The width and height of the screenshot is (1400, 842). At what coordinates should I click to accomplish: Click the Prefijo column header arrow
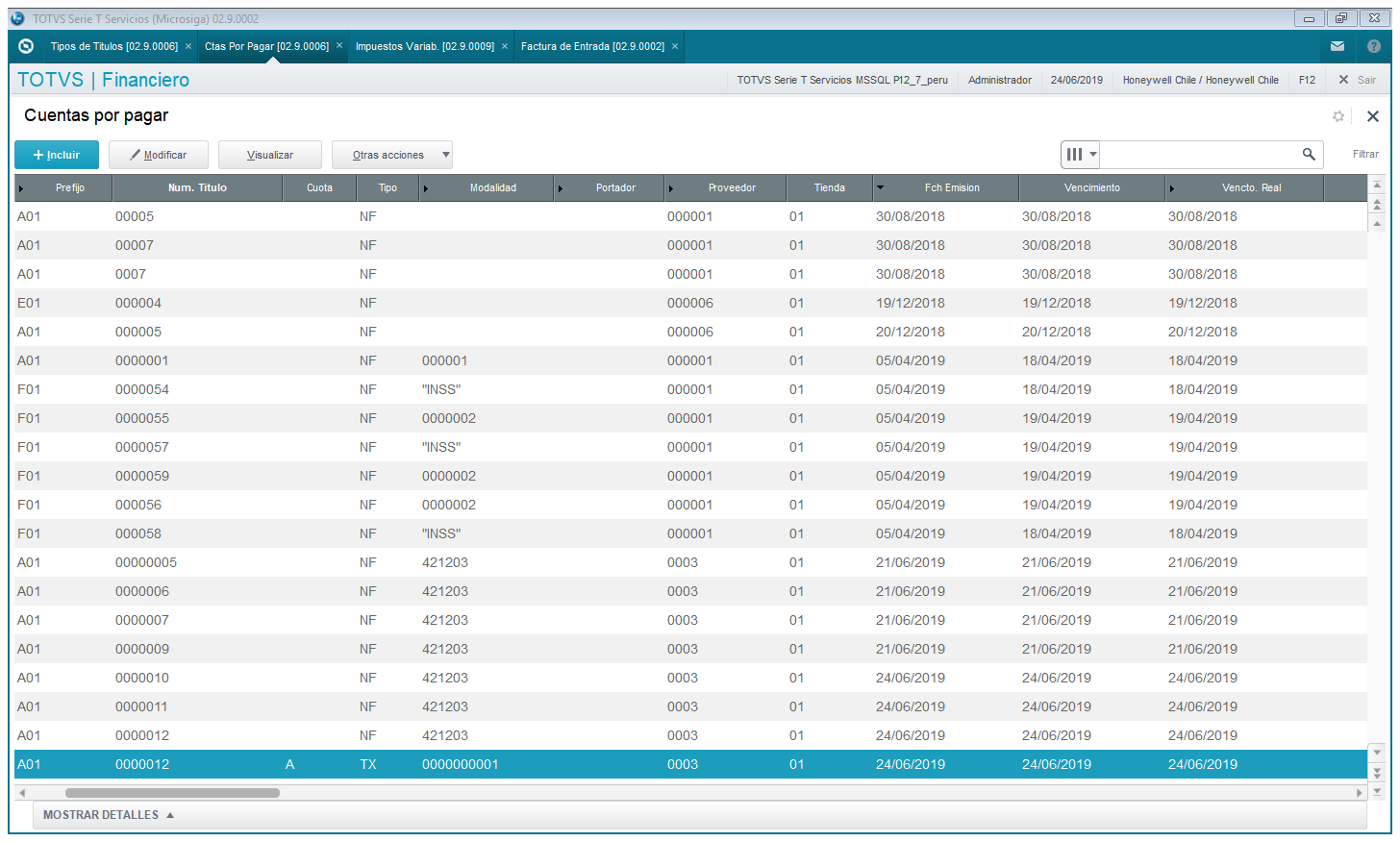click(x=21, y=188)
